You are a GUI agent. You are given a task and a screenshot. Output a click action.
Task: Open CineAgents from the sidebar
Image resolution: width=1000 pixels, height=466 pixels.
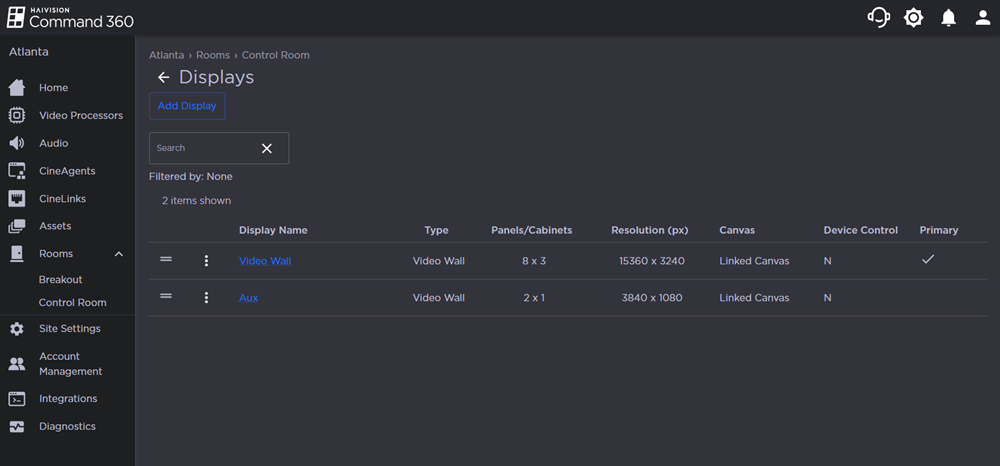point(67,171)
